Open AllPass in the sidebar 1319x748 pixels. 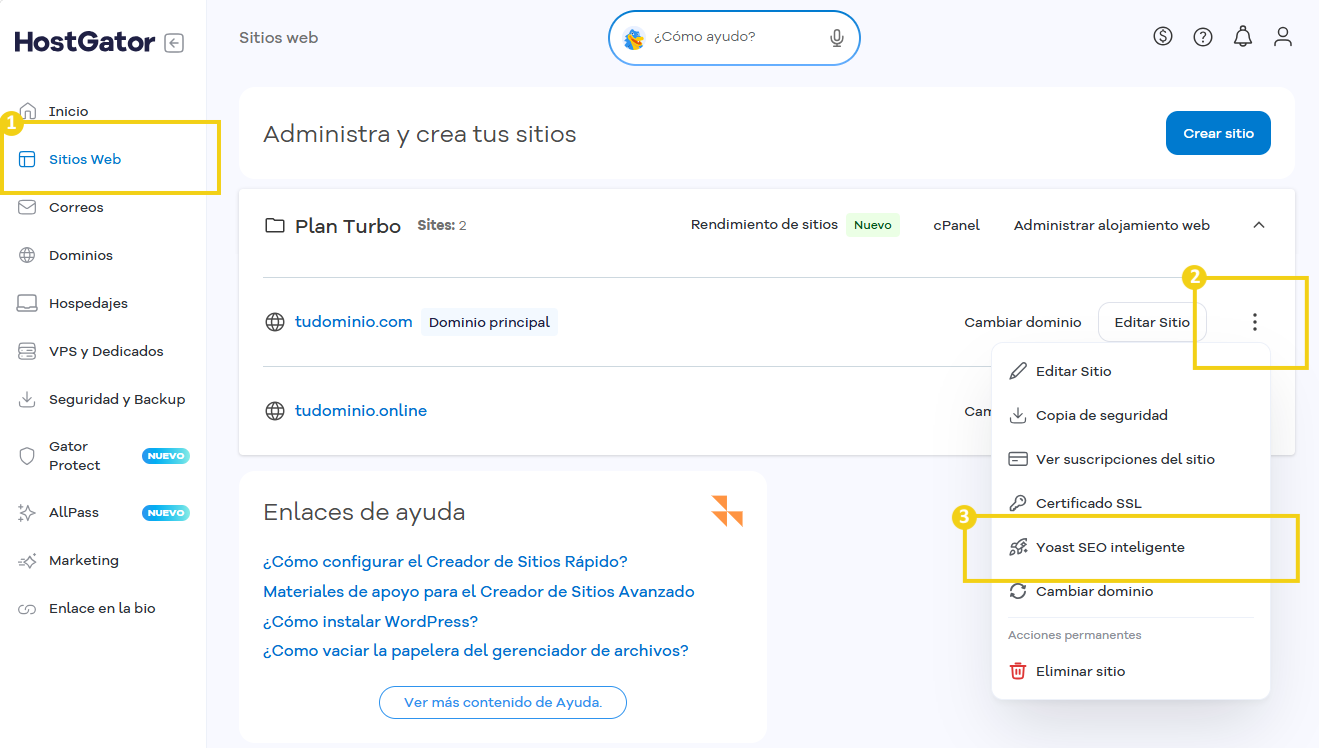coord(74,512)
